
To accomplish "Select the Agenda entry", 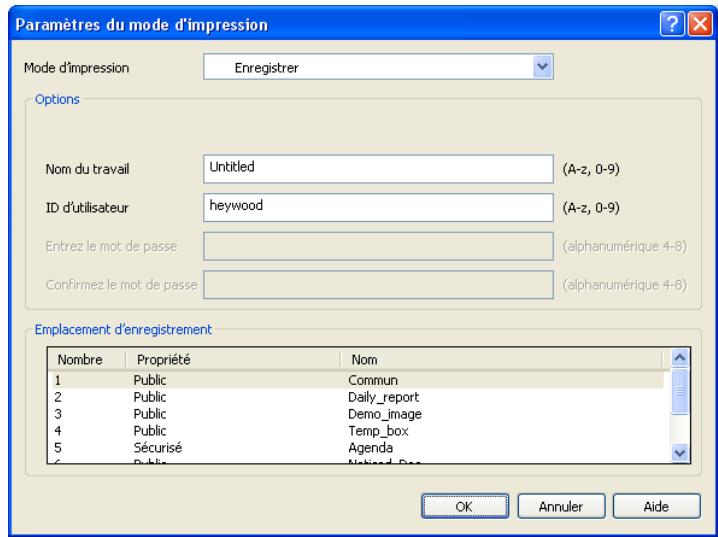I will tap(370, 448).
